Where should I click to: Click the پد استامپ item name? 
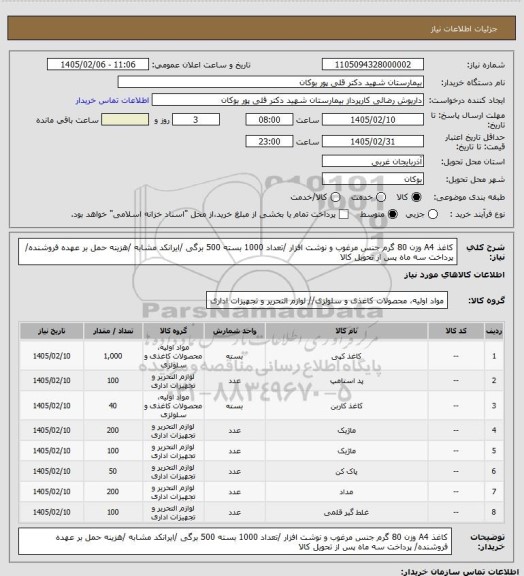click(x=346, y=381)
